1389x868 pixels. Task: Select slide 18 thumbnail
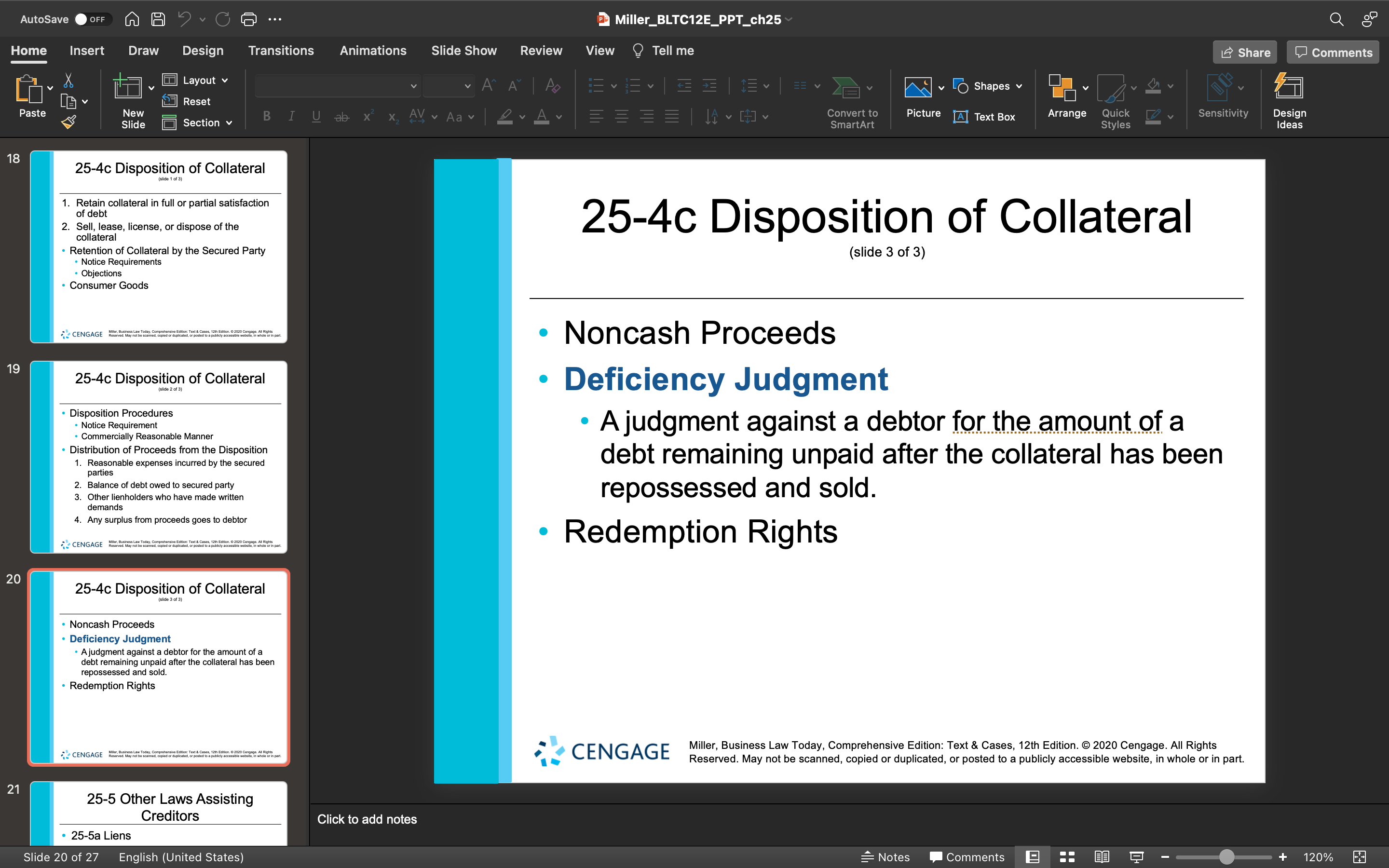pos(158,247)
